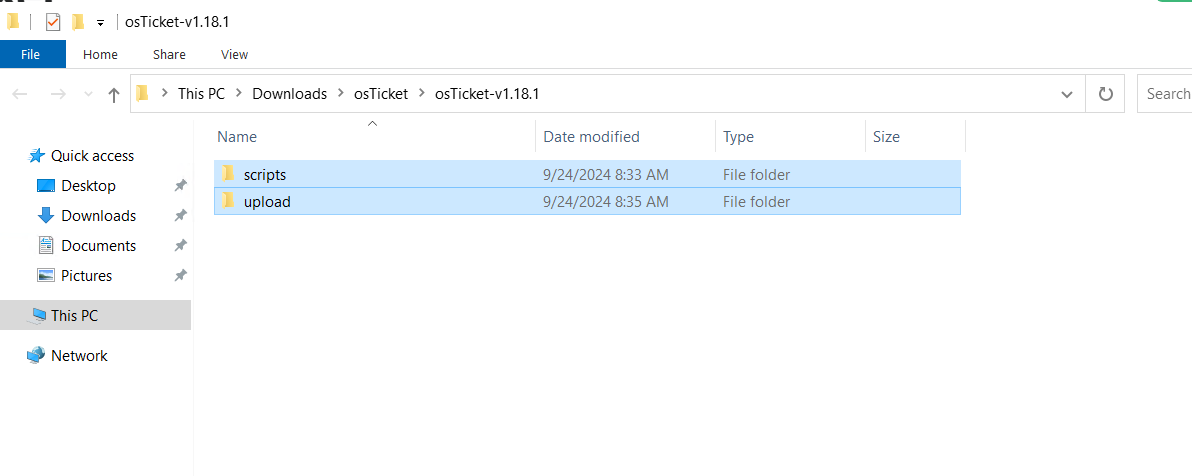Expand the address bar history dropdown
This screenshot has width=1192, height=476.
(x=1067, y=94)
